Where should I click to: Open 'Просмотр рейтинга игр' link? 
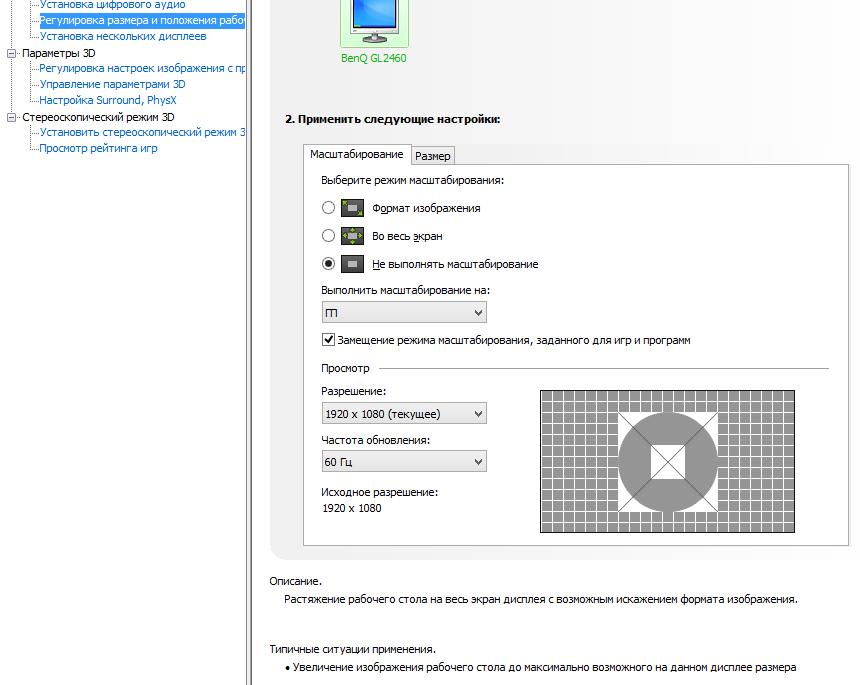[98, 148]
